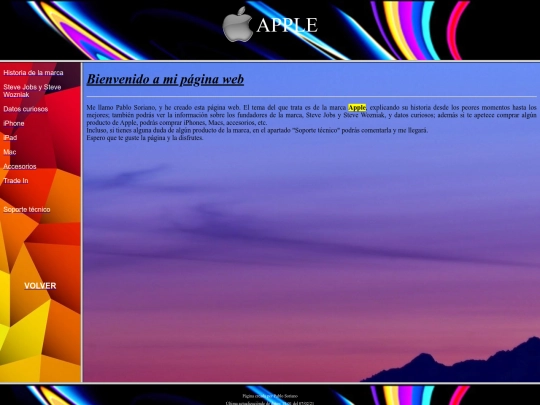Go to the Accesorios page
Screen dimensions: 540x405
pyautogui.click(x=20, y=166)
